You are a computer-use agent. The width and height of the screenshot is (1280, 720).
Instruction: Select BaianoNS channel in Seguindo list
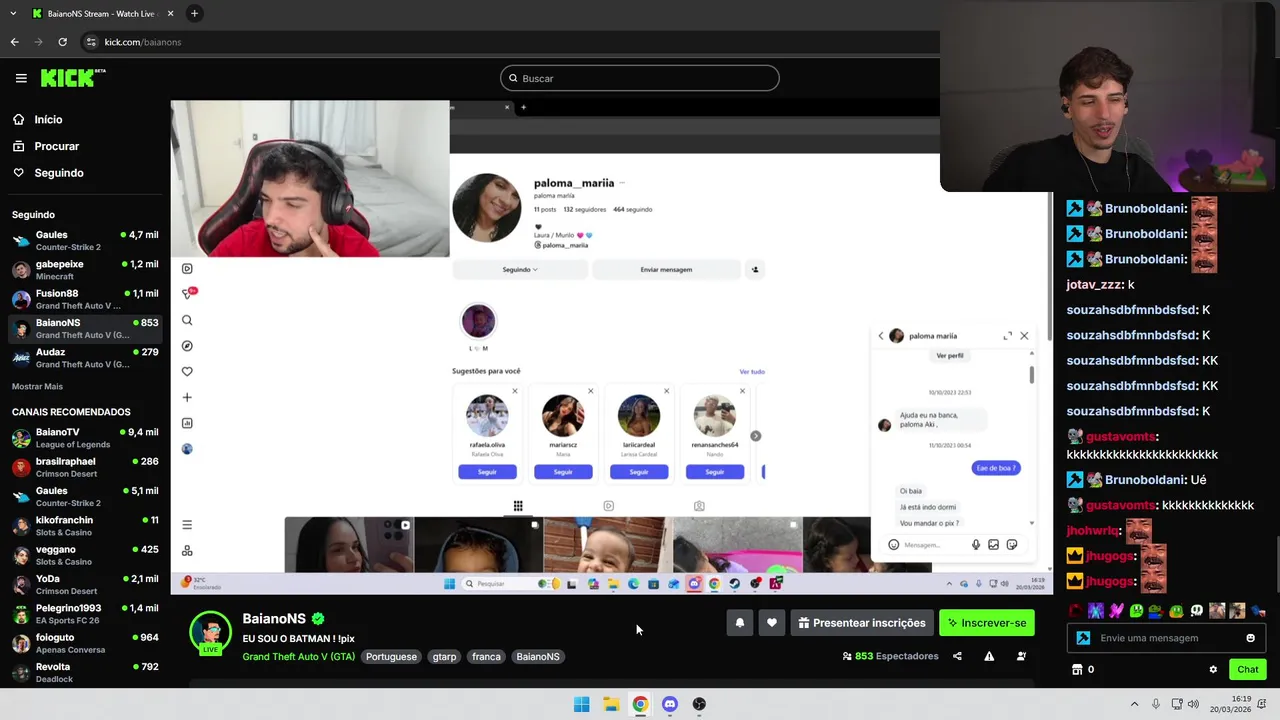tap(86, 328)
